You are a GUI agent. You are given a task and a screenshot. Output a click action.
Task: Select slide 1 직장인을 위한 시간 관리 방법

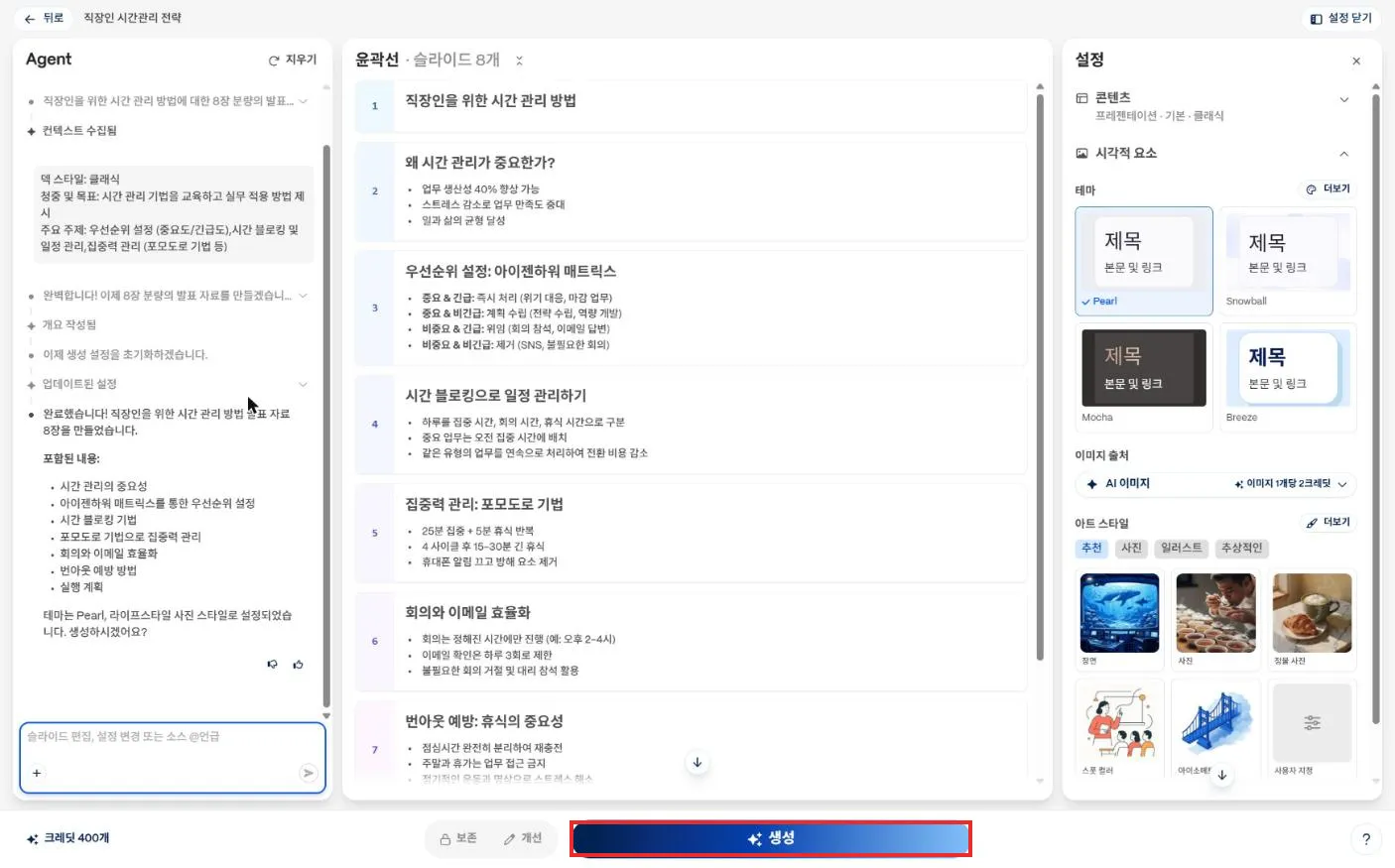pos(691,105)
